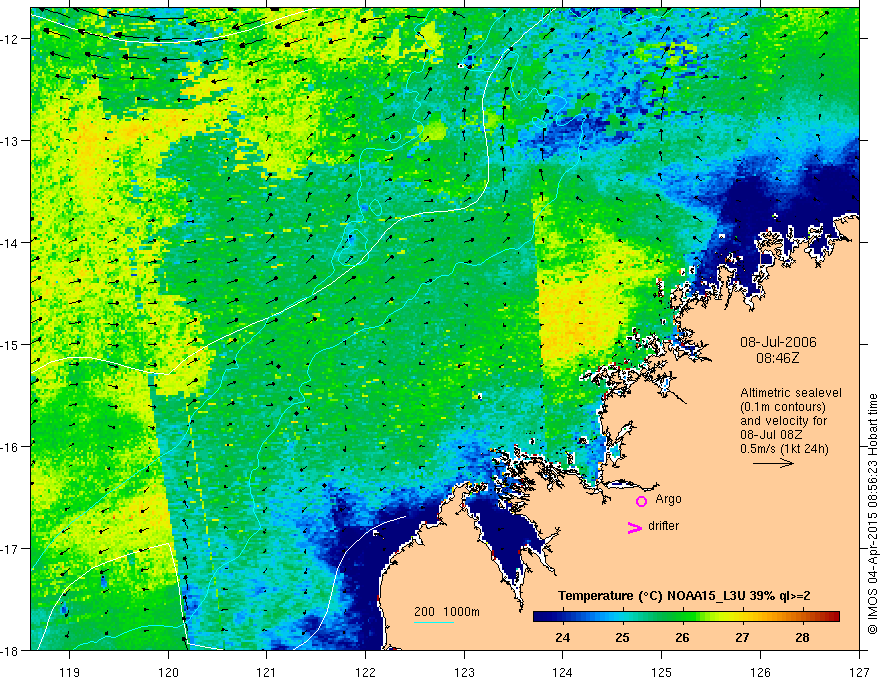Click the longitude axis label 122

coord(365,673)
